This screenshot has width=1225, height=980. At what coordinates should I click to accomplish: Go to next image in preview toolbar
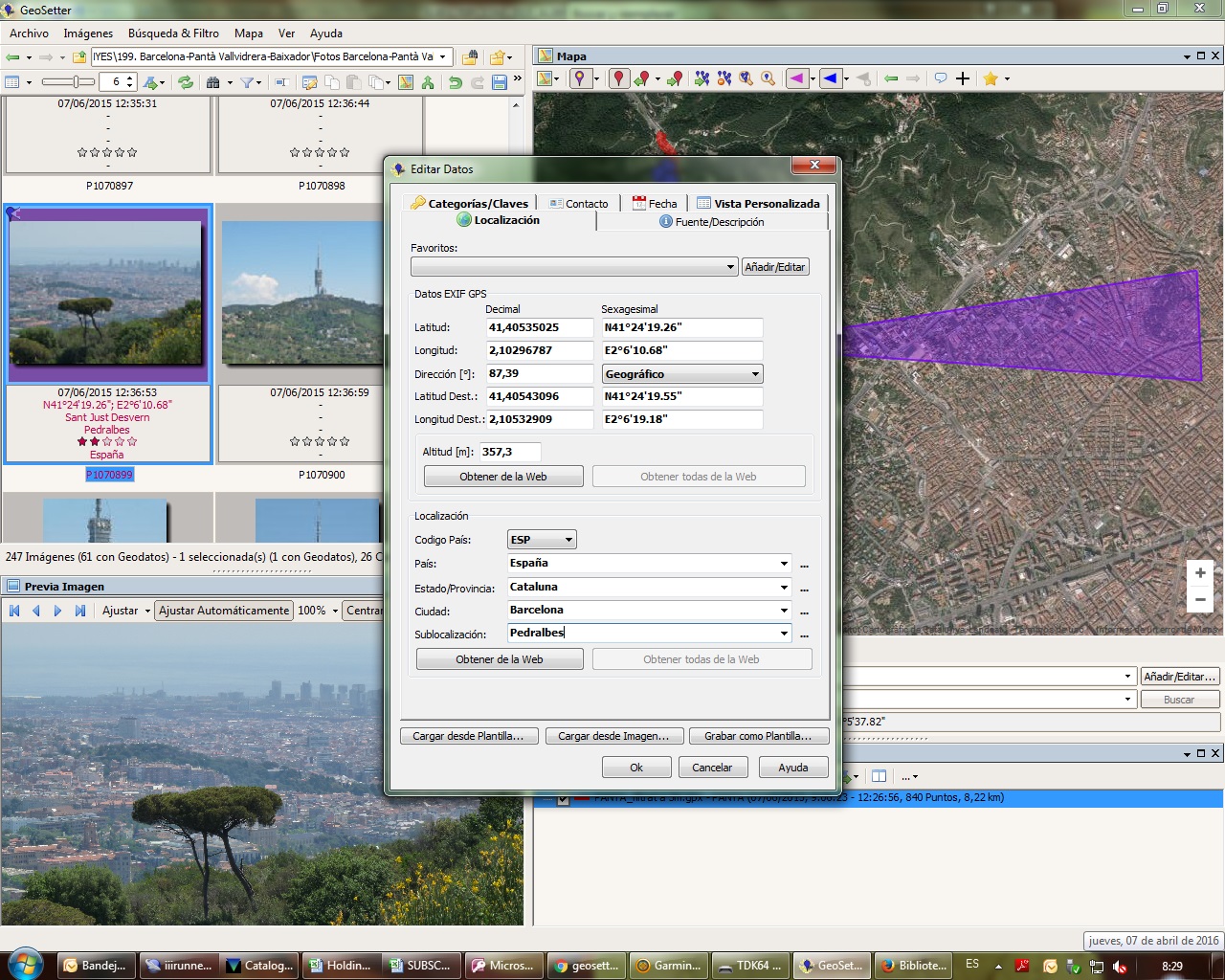57,611
